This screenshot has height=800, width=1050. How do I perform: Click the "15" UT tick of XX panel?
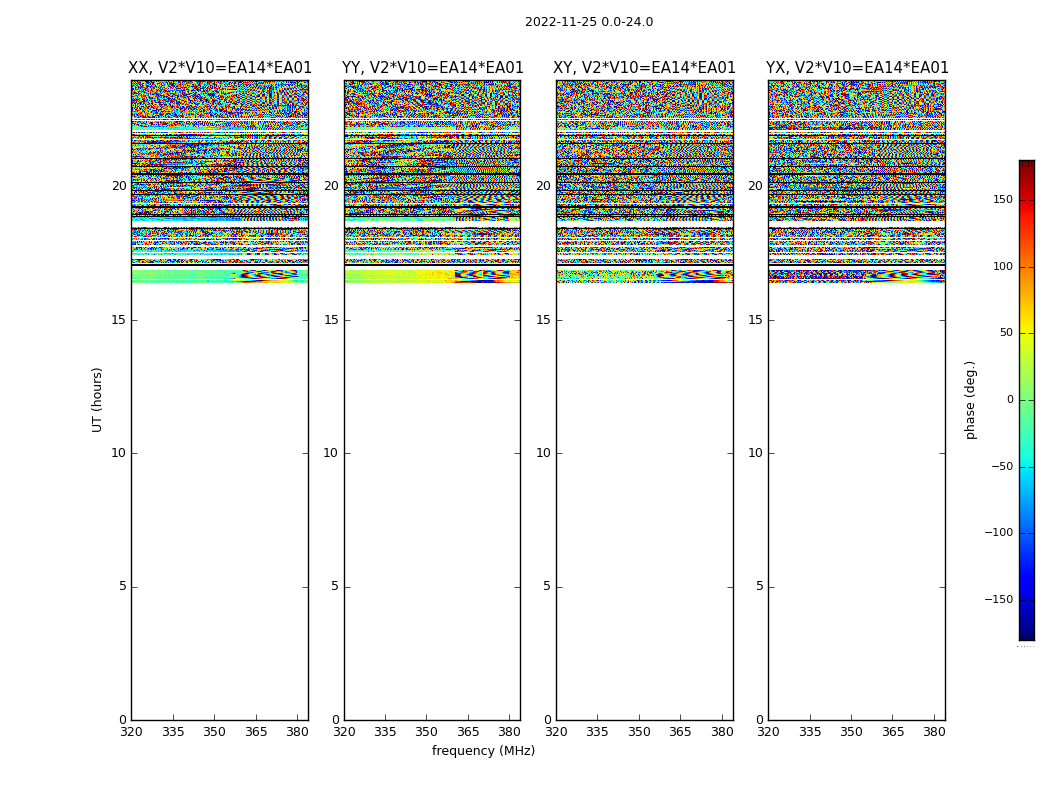119,320
